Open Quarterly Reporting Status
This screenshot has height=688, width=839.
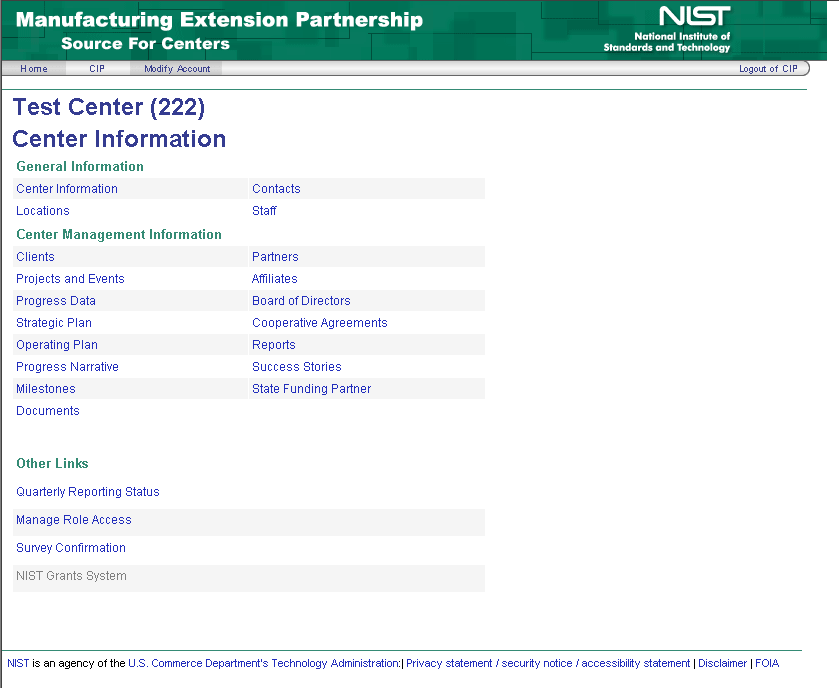pyautogui.click(x=88, y=492)
